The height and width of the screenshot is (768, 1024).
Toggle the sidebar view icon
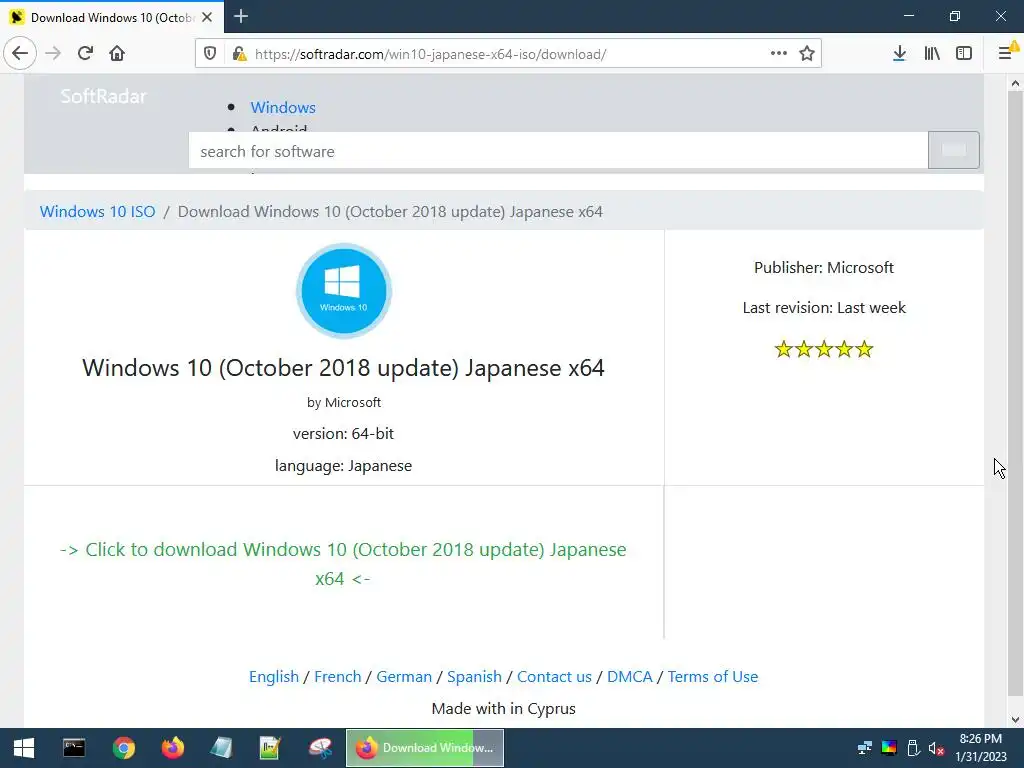[964, 54]
